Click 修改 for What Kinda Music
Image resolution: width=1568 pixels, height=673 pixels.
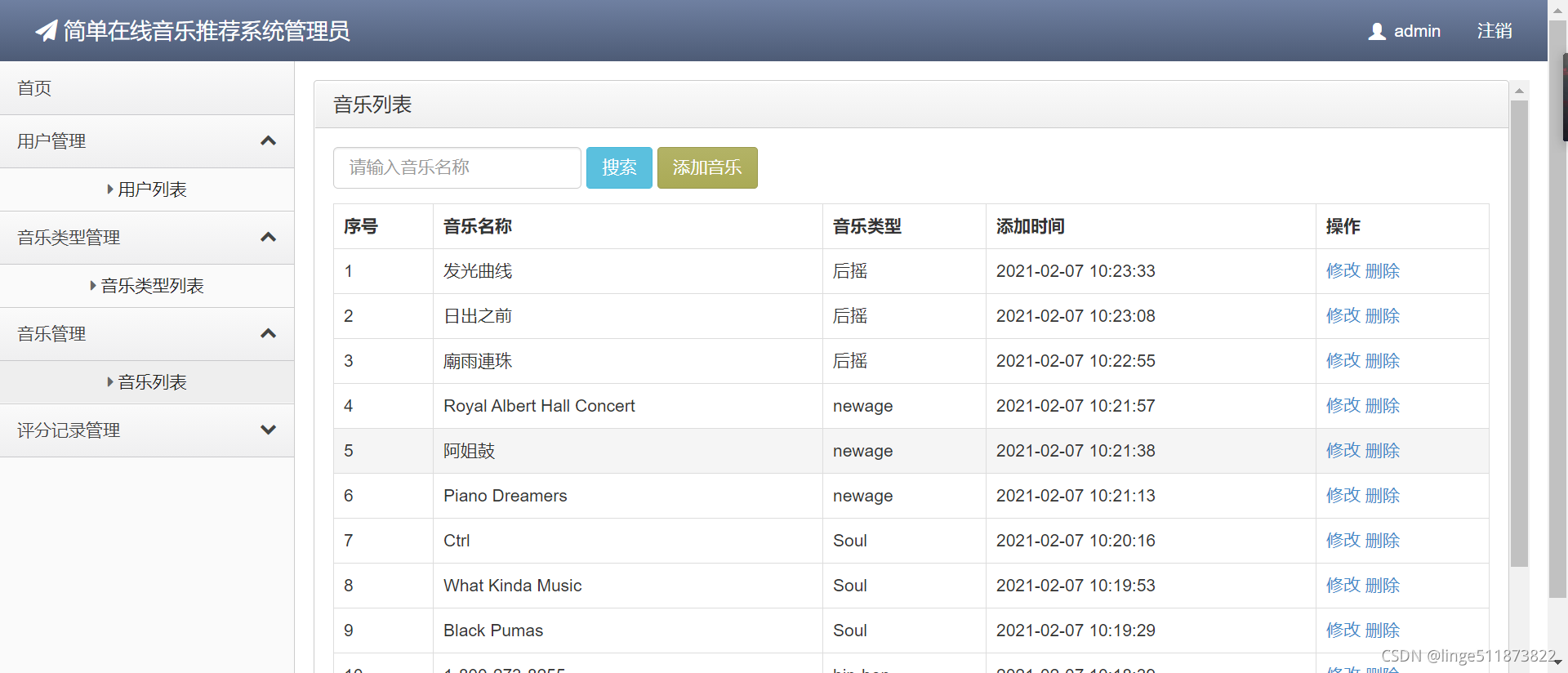1343,586
